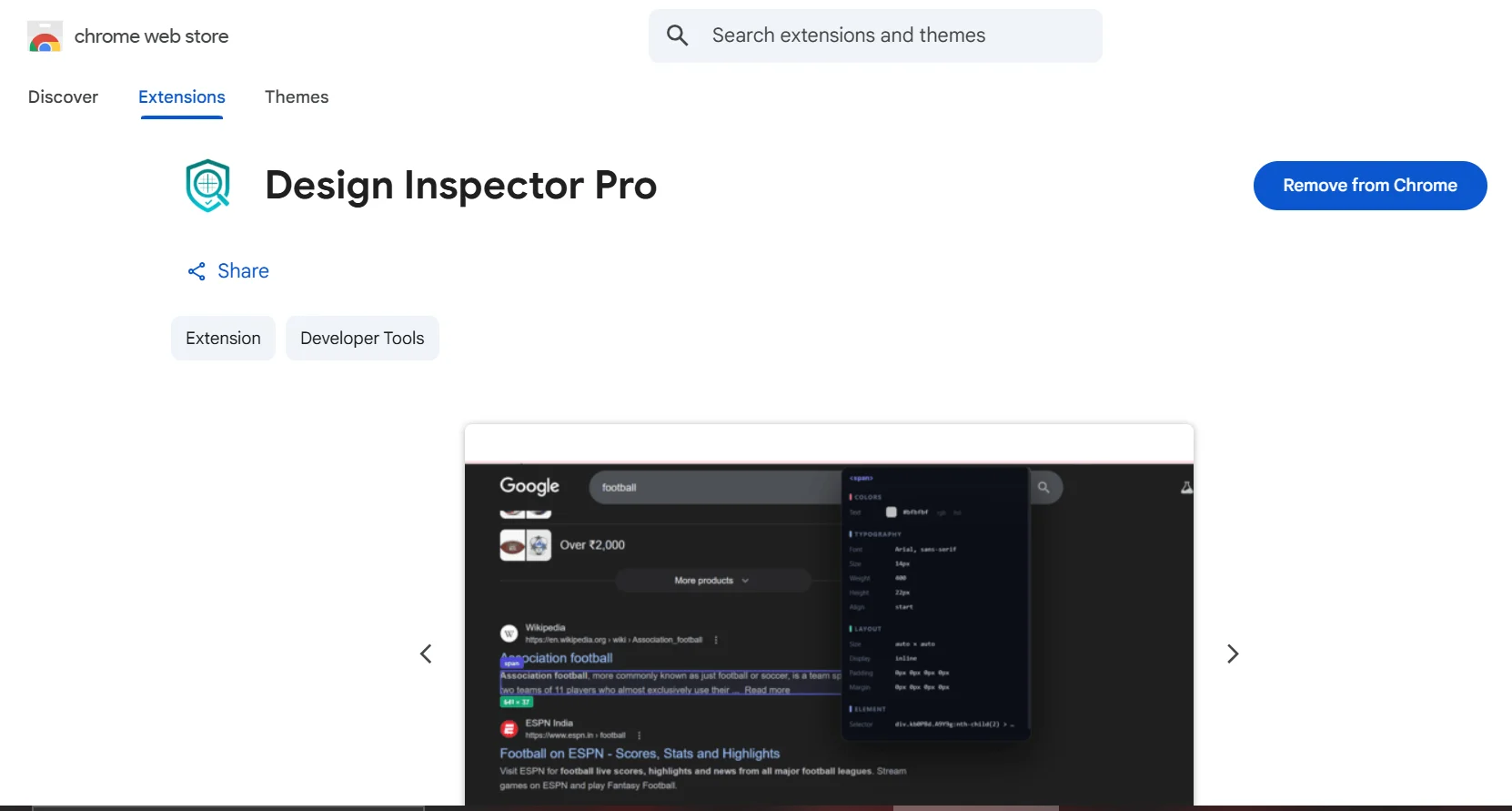Show the next screenshot with right arrow
This screenshot has height=811, width=1512.
[x=1233, y=654]
